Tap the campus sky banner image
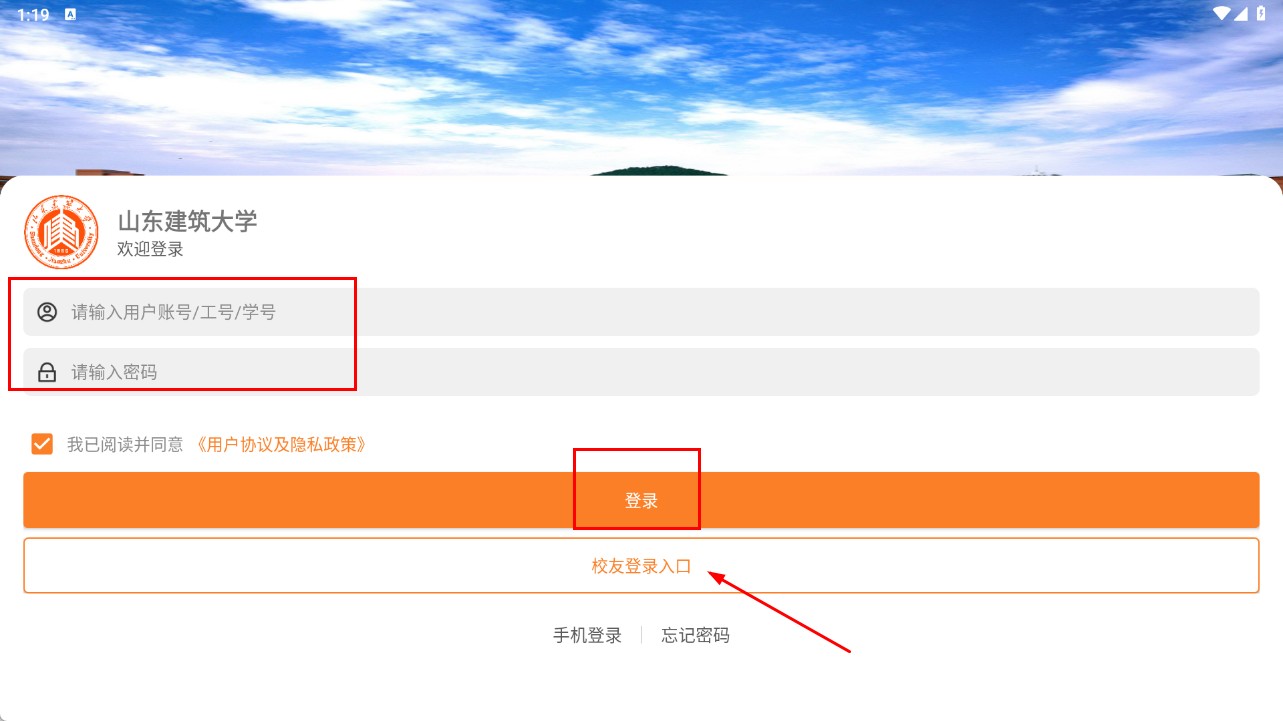This screenshot has width=1283, height=721. 641,88
